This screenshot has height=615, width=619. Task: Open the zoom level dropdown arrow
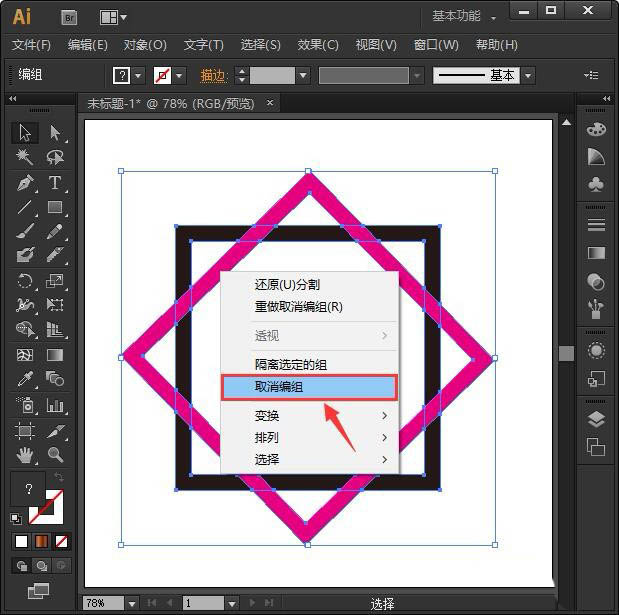click(x=132, y=603)
